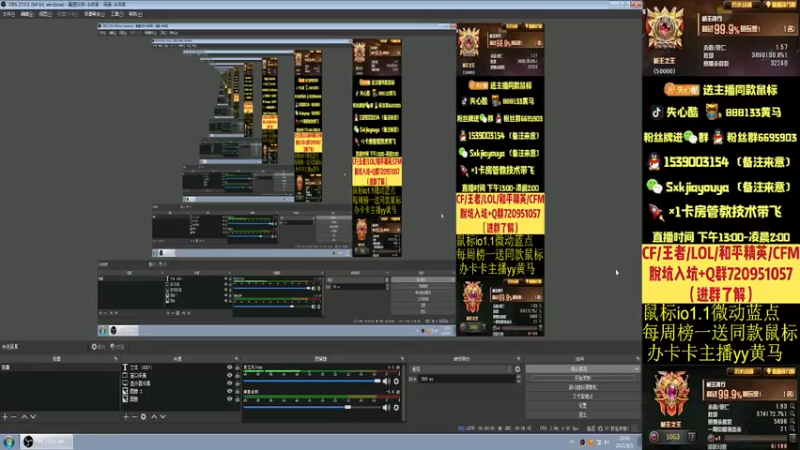Open Settings (设置) from Controls dock
This screenshot has height=450, width=800.
[583, 406]
